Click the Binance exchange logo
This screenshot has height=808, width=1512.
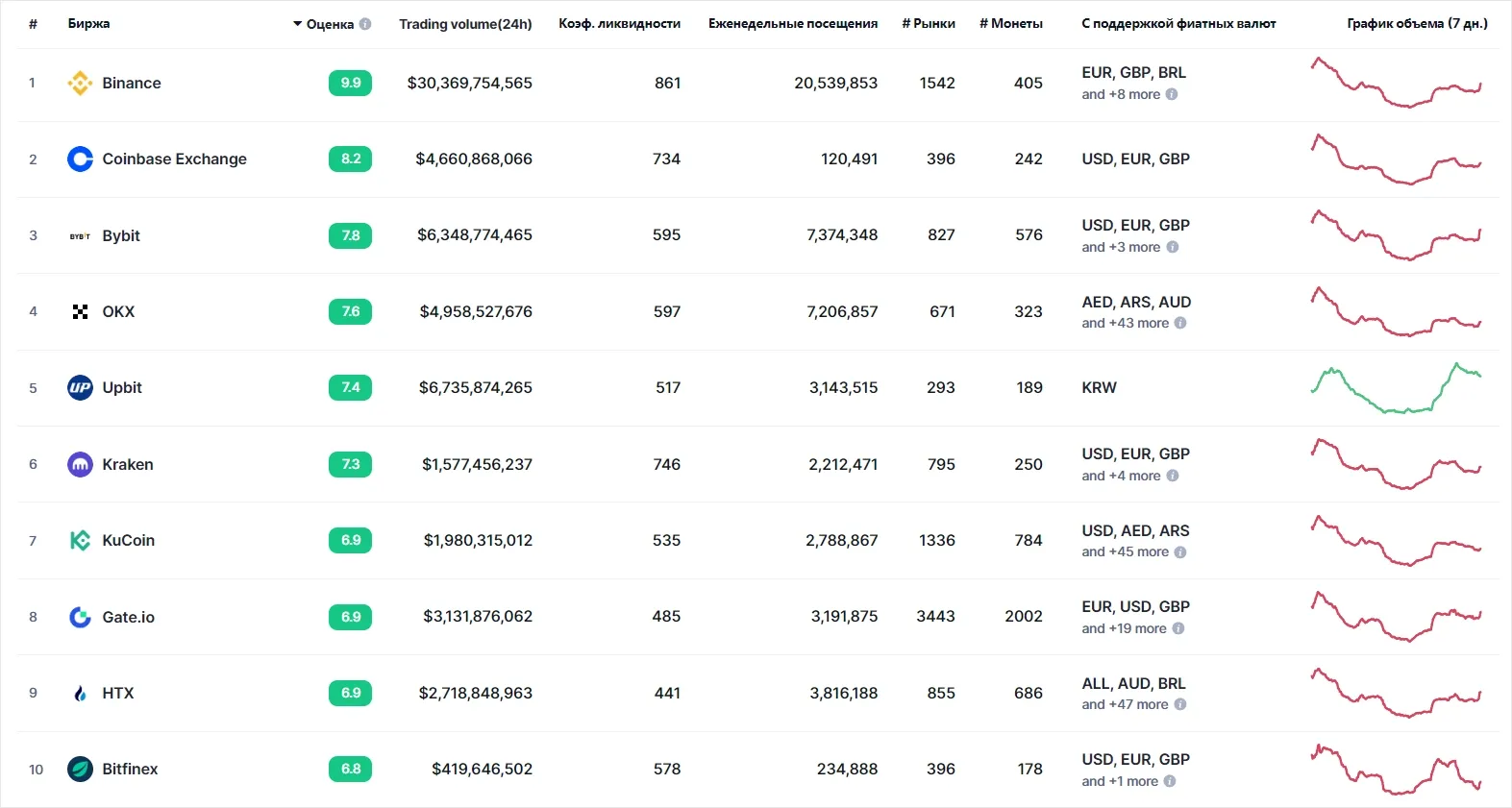80,84
